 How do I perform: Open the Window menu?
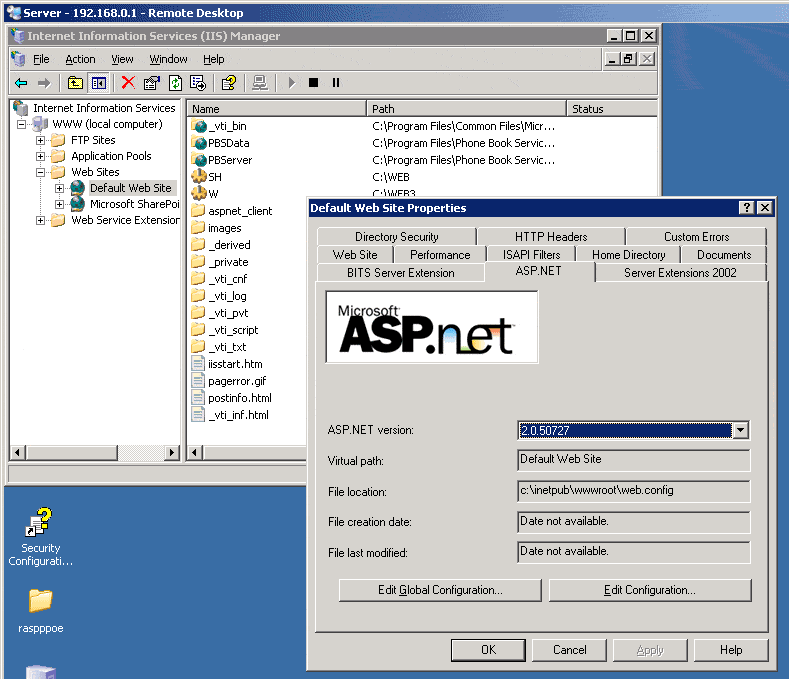(x=168, y=59)
